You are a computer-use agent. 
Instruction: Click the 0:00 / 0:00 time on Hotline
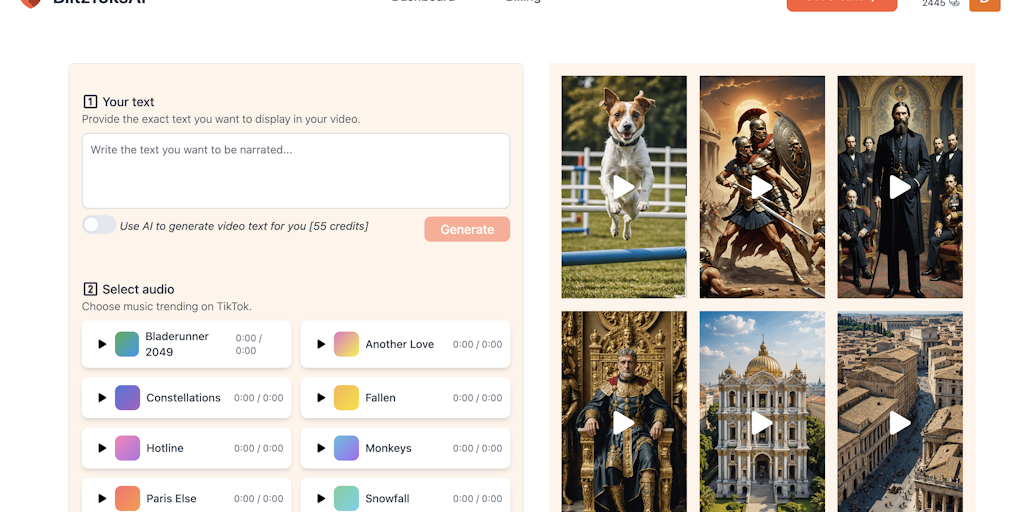click(259, 448)
